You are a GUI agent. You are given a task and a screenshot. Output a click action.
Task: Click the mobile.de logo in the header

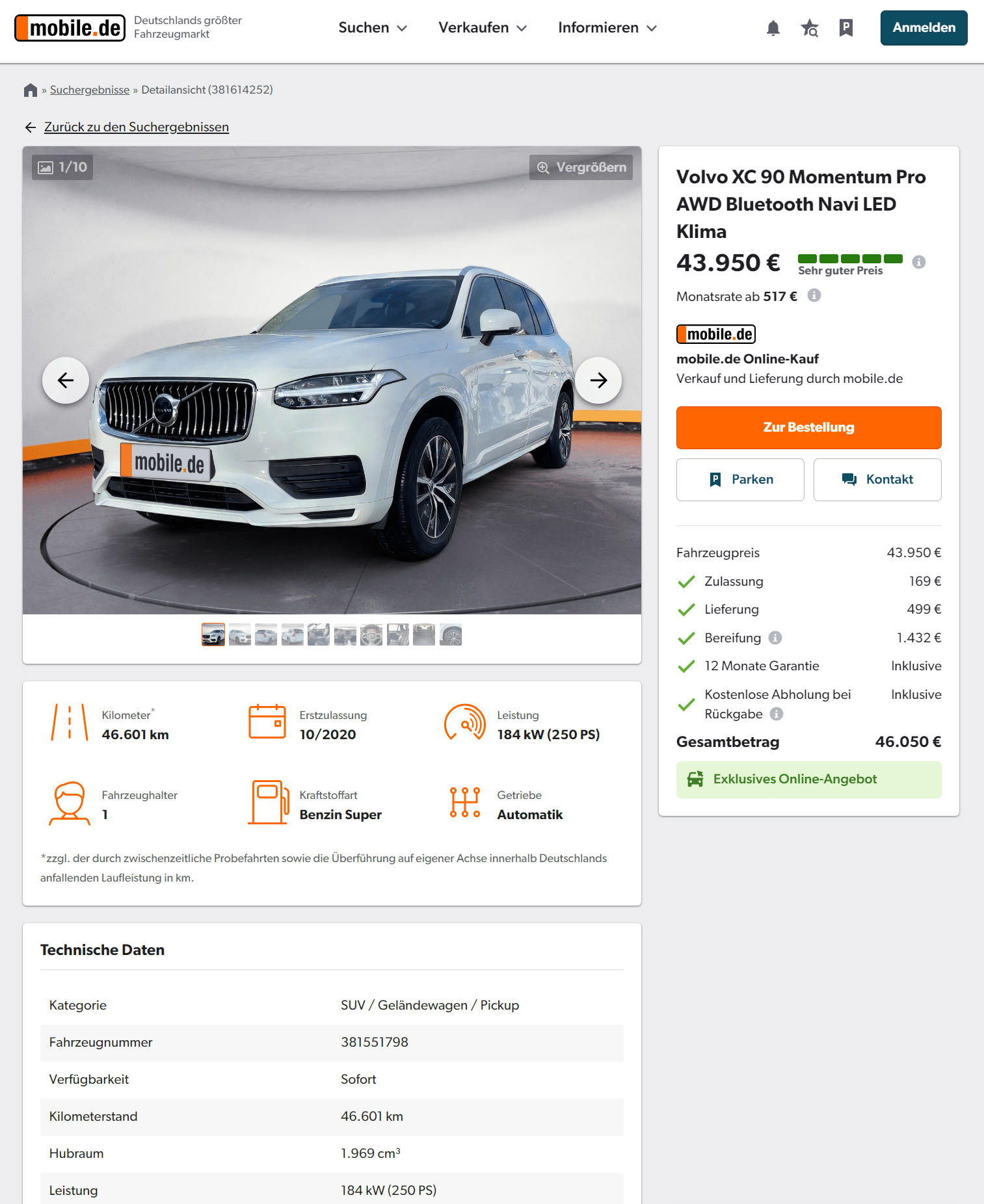click(x=70, y=28)
